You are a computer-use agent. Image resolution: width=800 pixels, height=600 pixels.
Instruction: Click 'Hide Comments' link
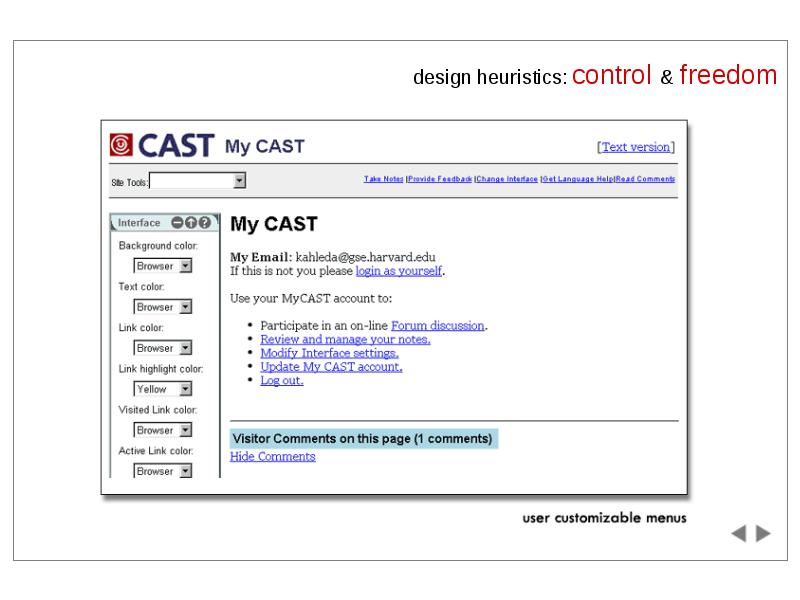pyautogui.click(x=273, y=457)
